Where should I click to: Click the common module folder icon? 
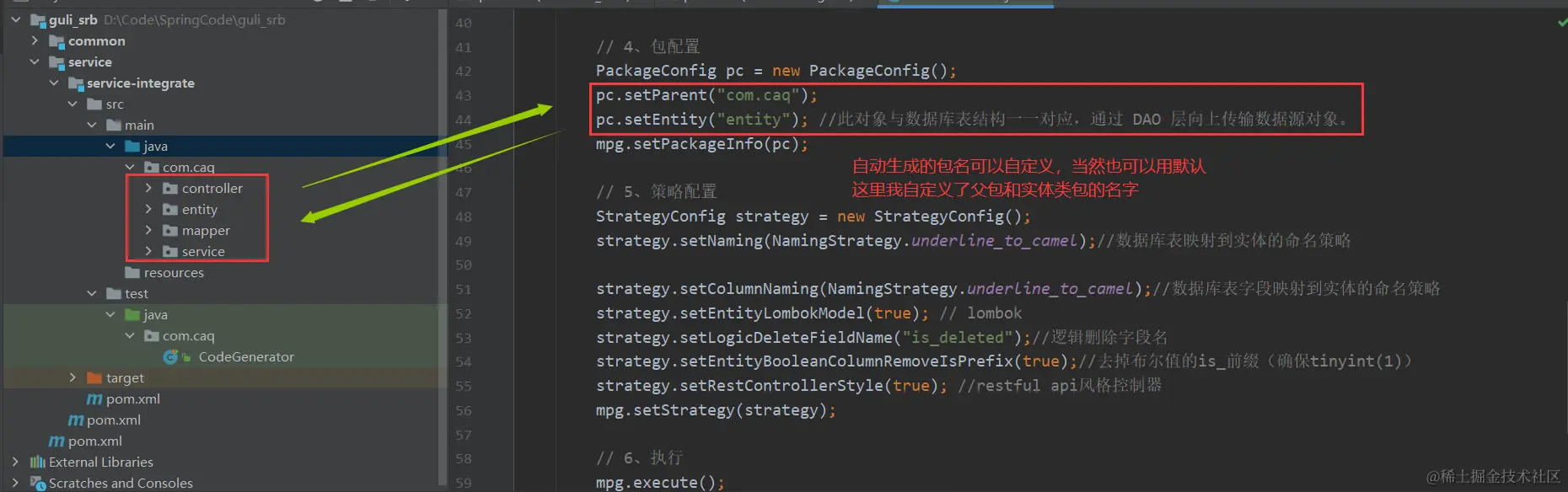57,41
